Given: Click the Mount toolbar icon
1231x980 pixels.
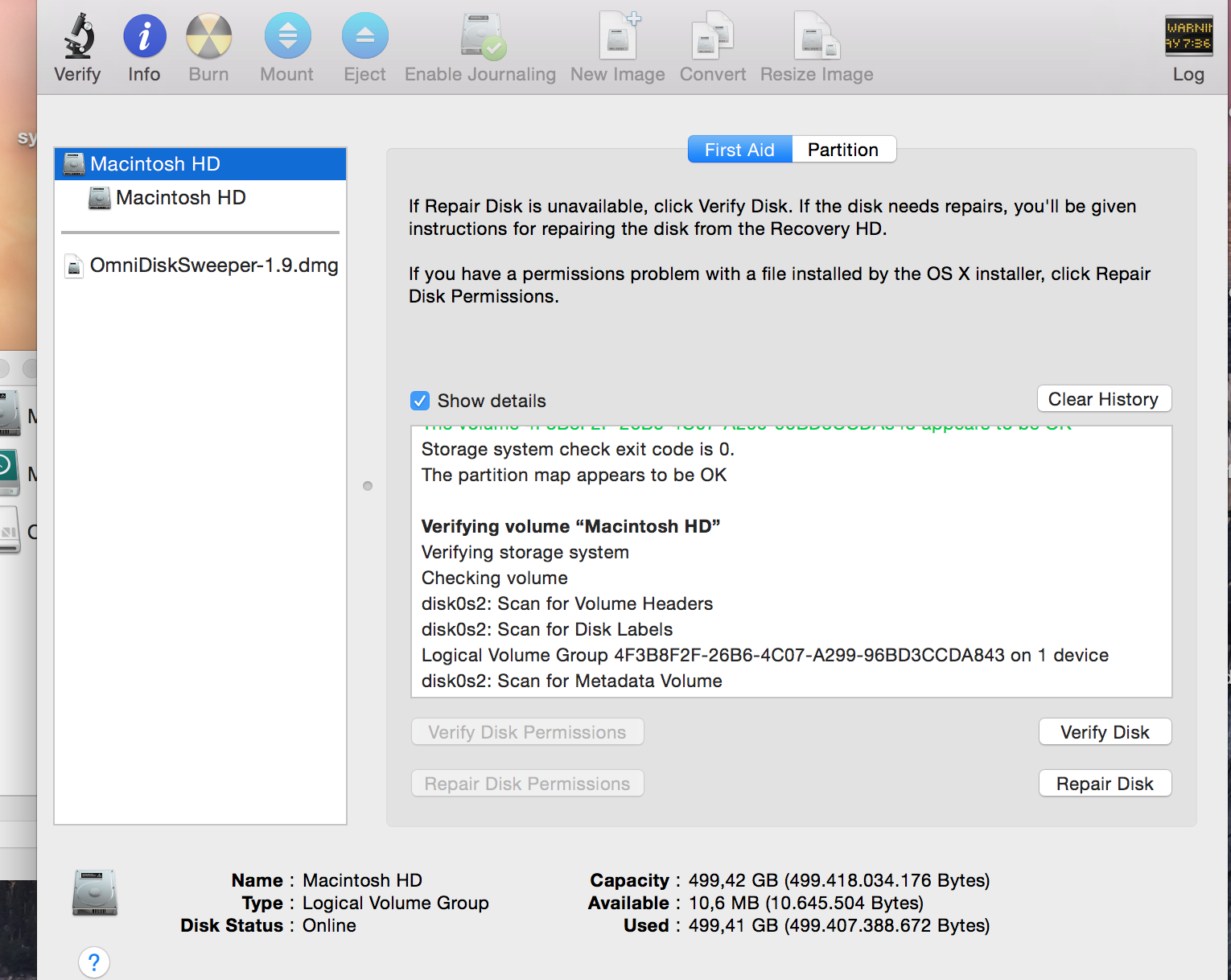Looking at the screenshot, I should (287, 35).
